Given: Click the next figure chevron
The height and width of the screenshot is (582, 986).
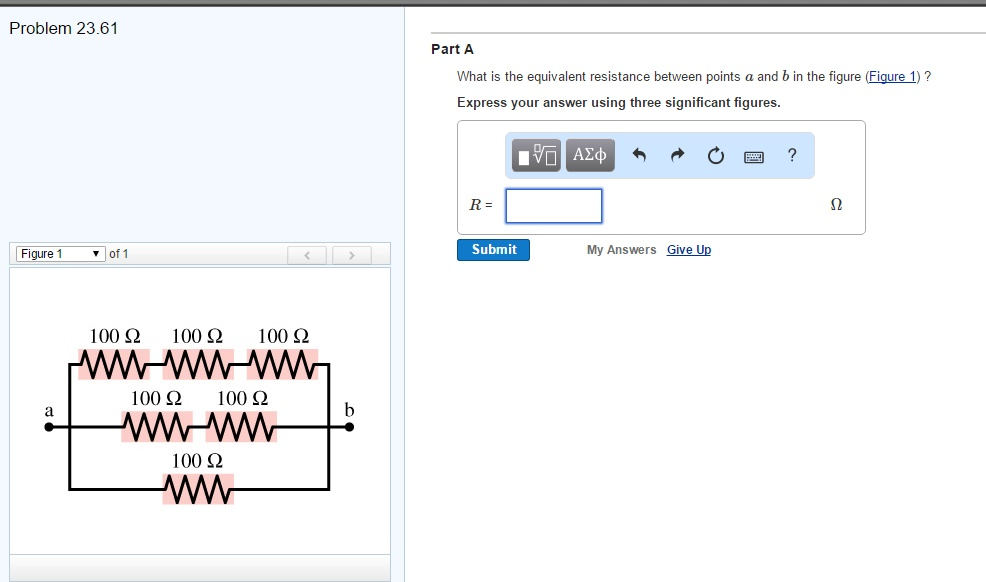Looking at the screenshot, I should click(352, 255).
